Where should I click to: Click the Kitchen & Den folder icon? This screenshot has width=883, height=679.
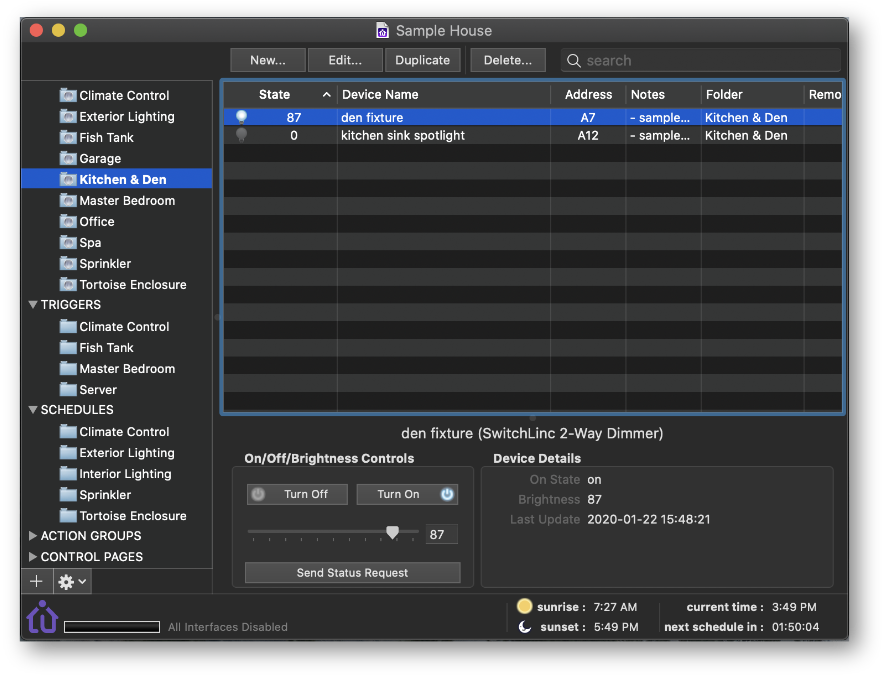(68, 180)
